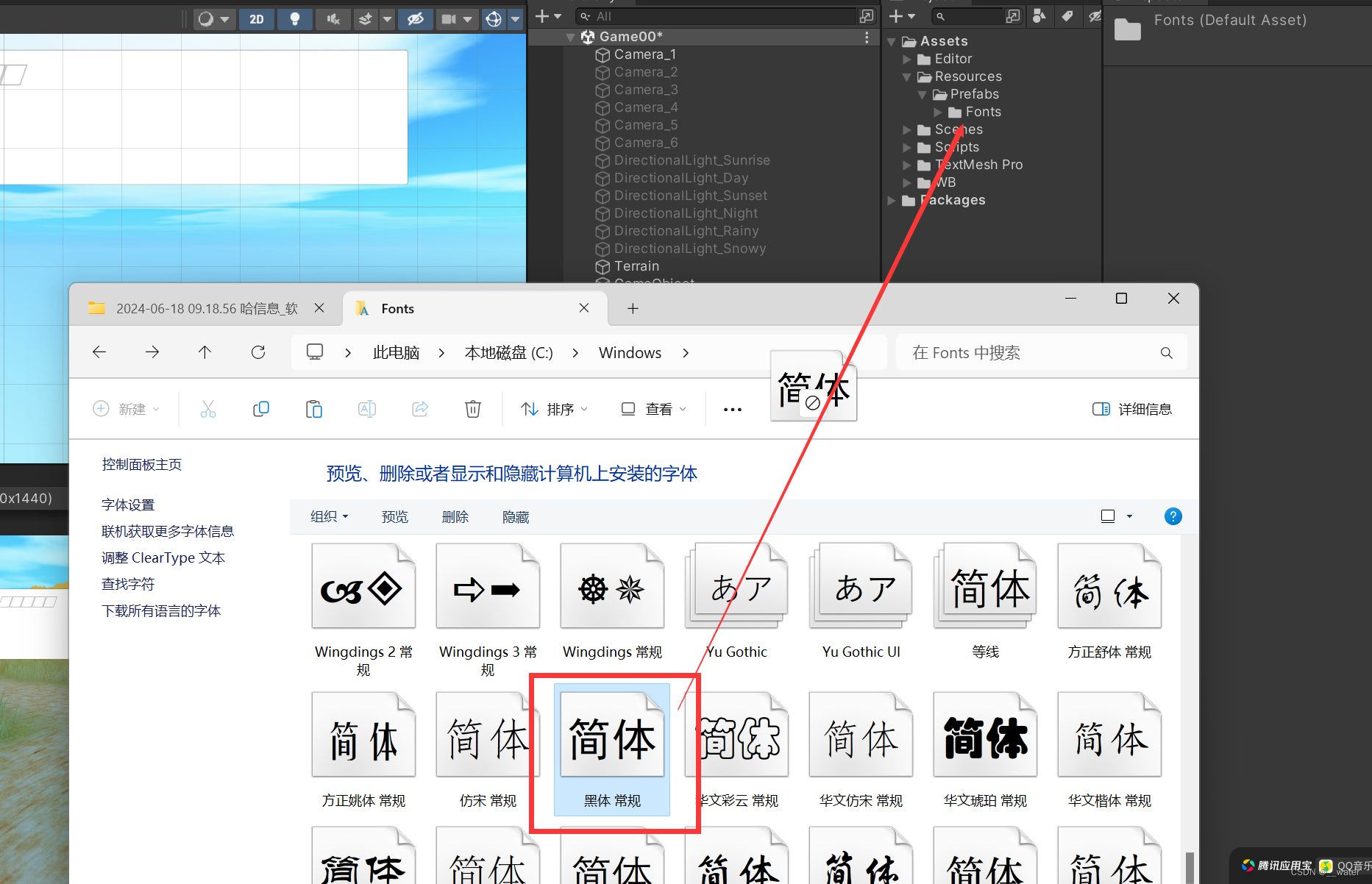The width and height of the screenshot is (1372, 884).
Task: Open Gizmos dropdown arrow
Action: coord(515,19)
